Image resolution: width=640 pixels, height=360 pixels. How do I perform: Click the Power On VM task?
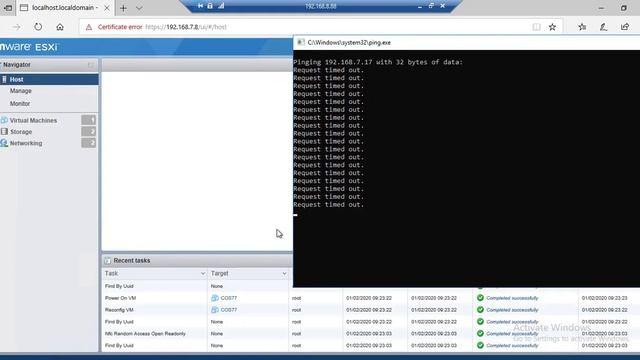pos(120,298)
